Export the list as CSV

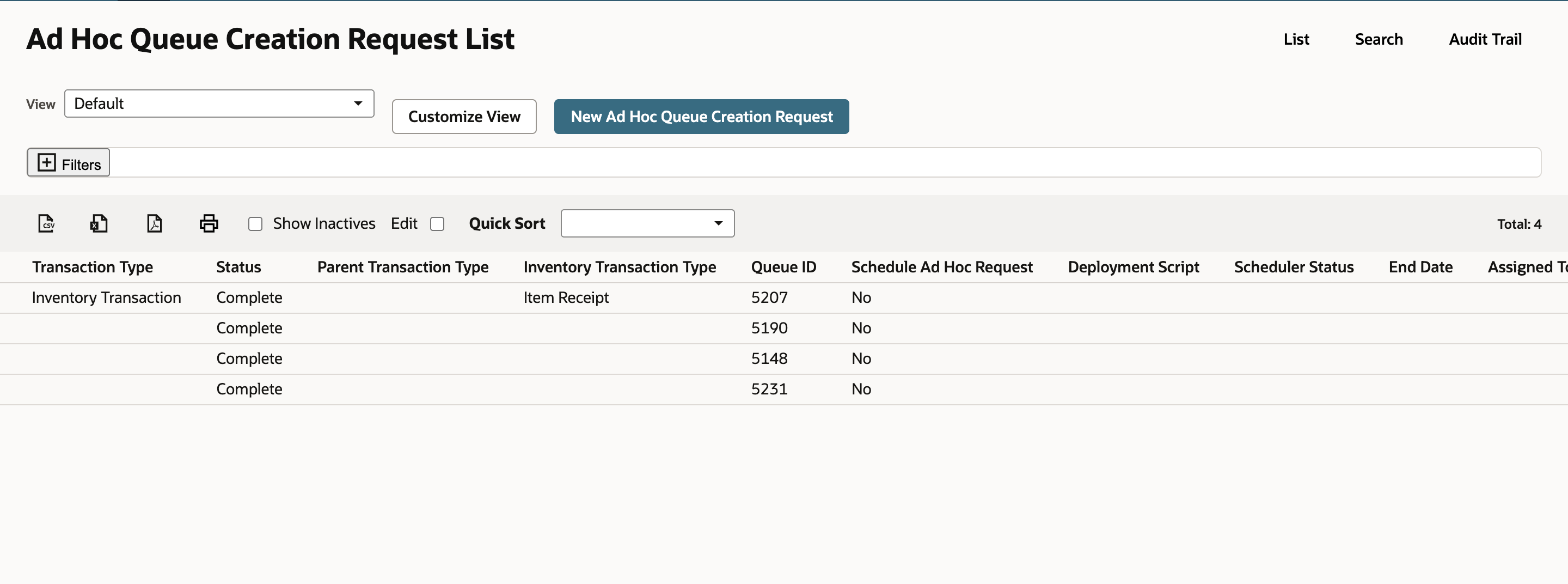(46, 223)
